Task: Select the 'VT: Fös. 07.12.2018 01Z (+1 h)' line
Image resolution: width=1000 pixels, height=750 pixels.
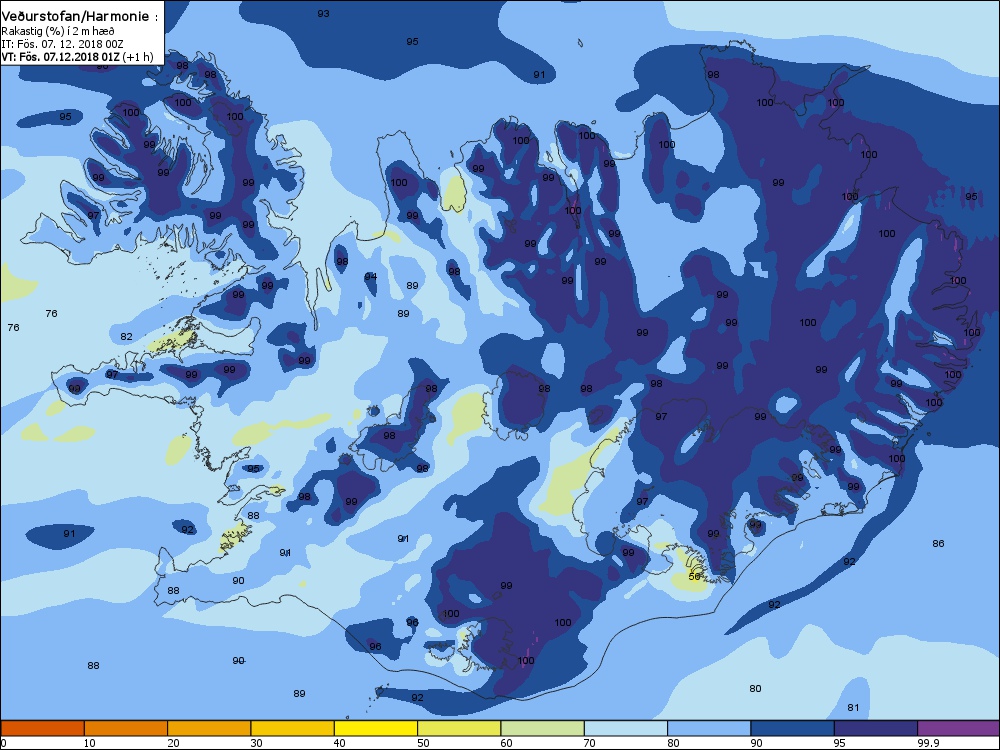Action: click(x=78, y=57)
